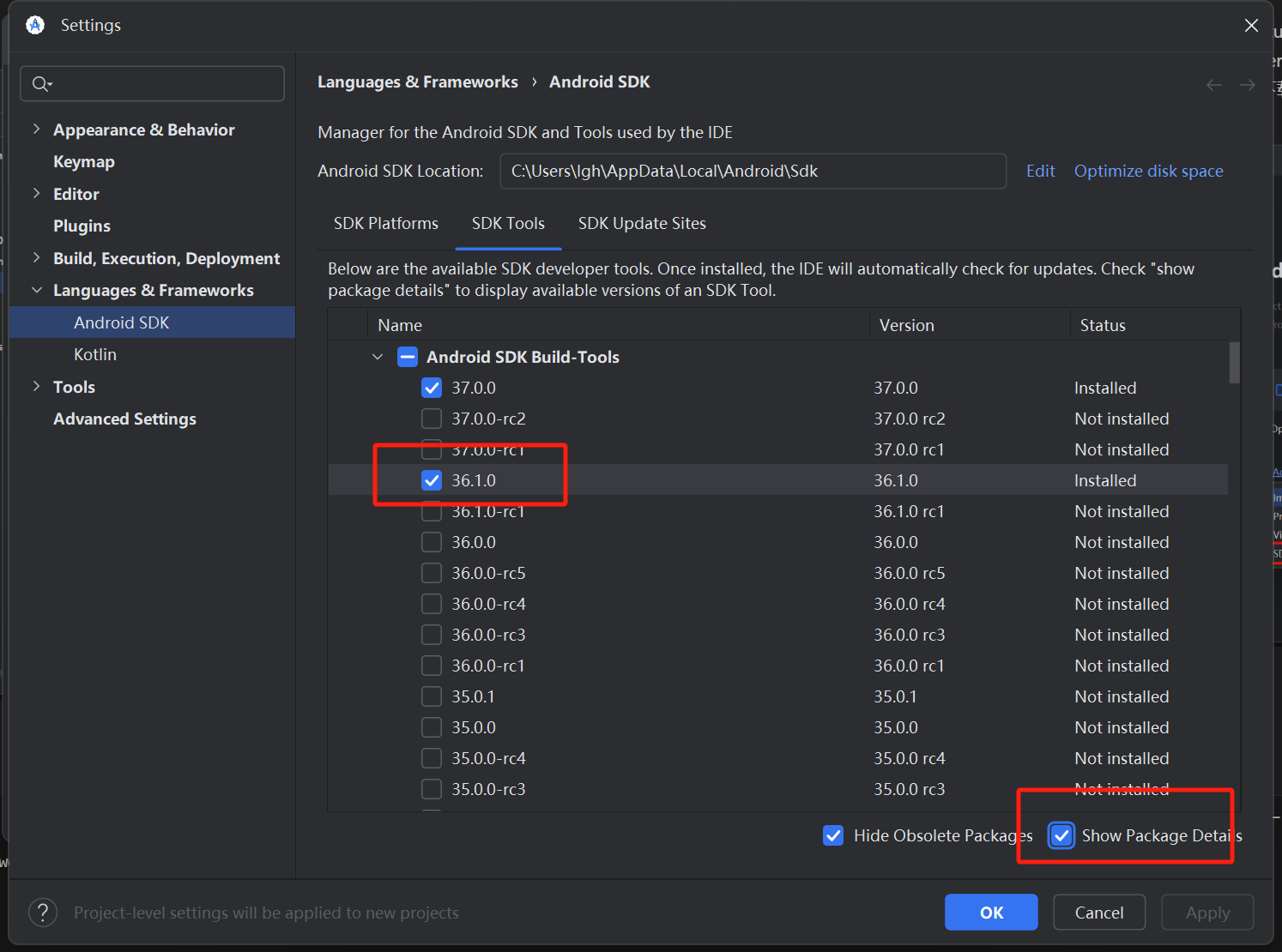Click the search magnifier icon in settings
This screenshot has height=952, width=1282.
(x=41, y=83)
